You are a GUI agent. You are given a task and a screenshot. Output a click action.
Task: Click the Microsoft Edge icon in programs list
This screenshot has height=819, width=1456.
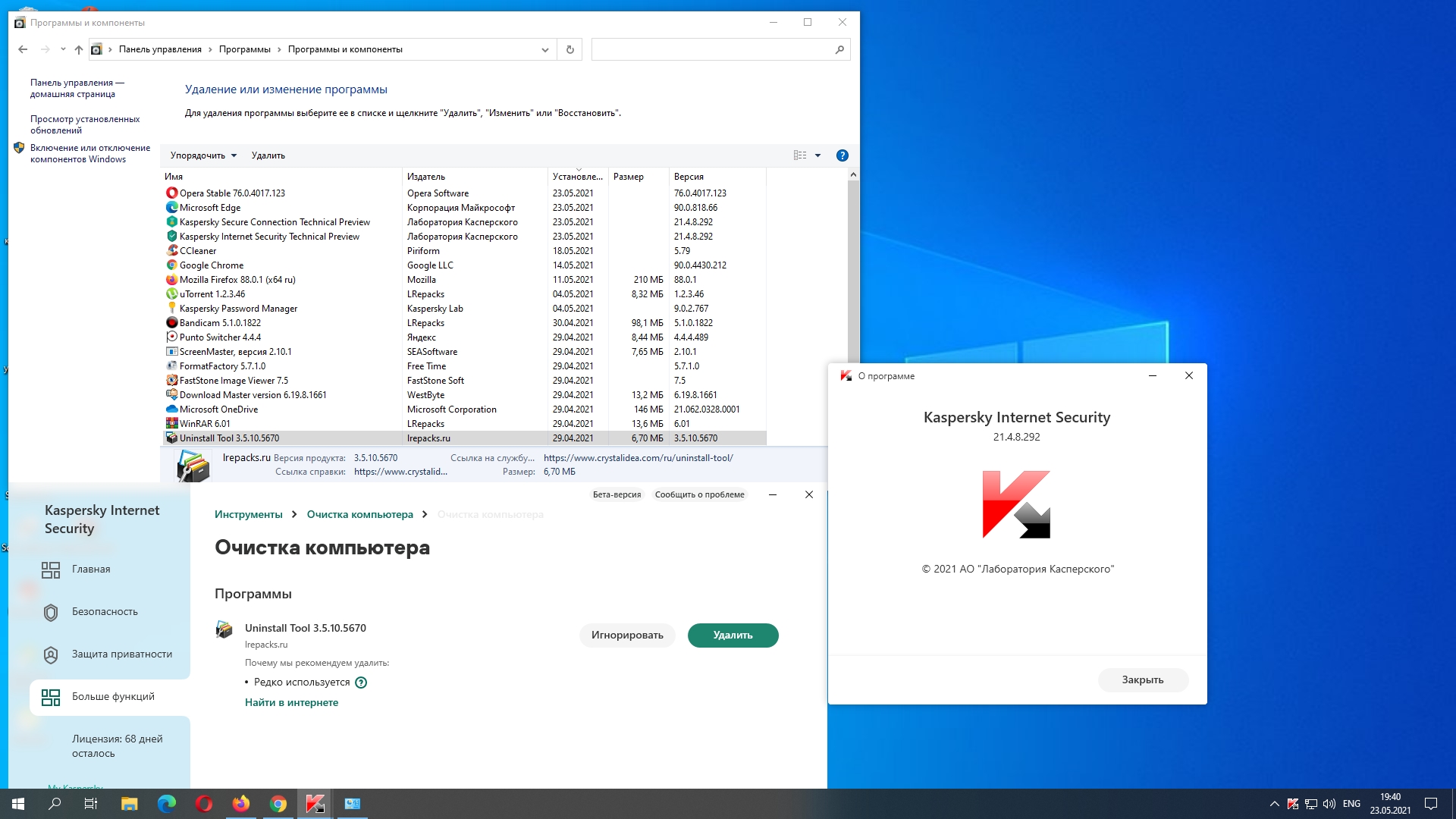pyautogui.click(x=172, y=207)
